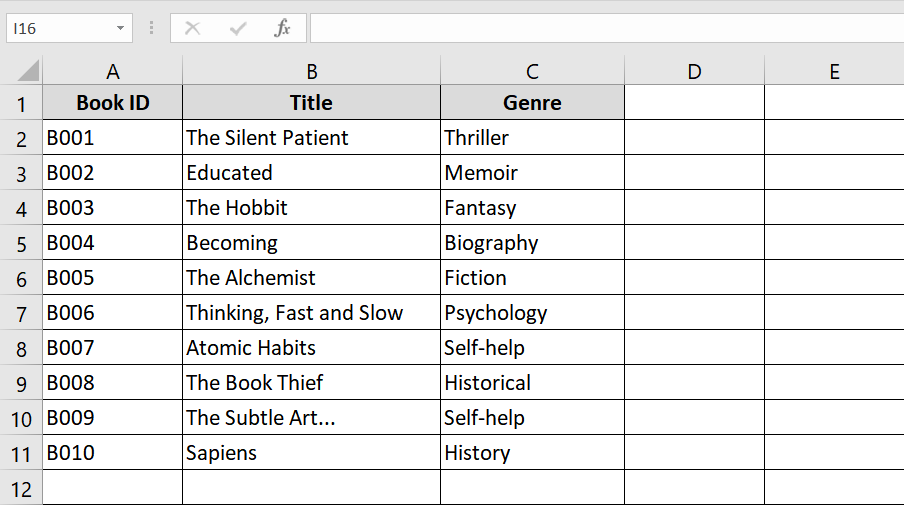Select the Thriller genre cell
The image size is (904, 505).
(532, 138)
